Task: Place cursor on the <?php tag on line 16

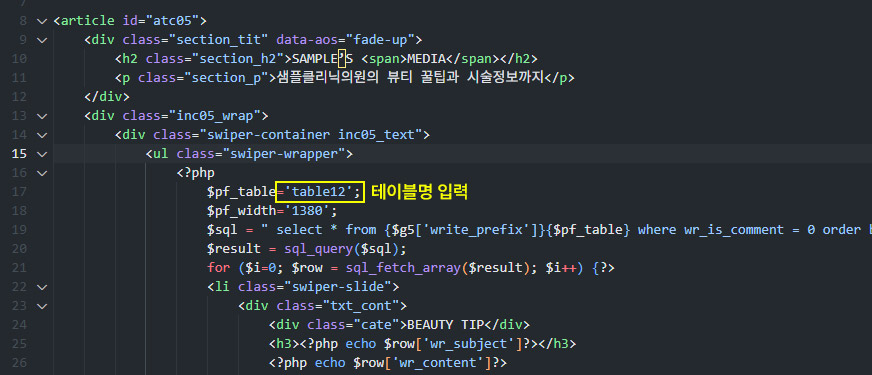Action: (196, 172)
